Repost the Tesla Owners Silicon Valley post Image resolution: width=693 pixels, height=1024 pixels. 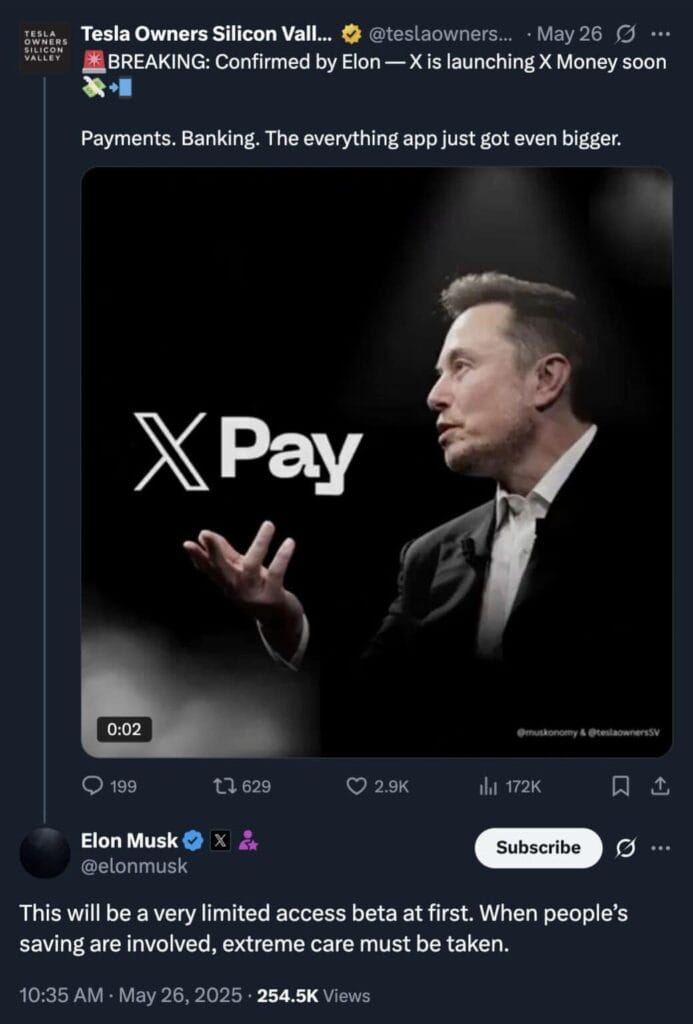pos(225,786)
